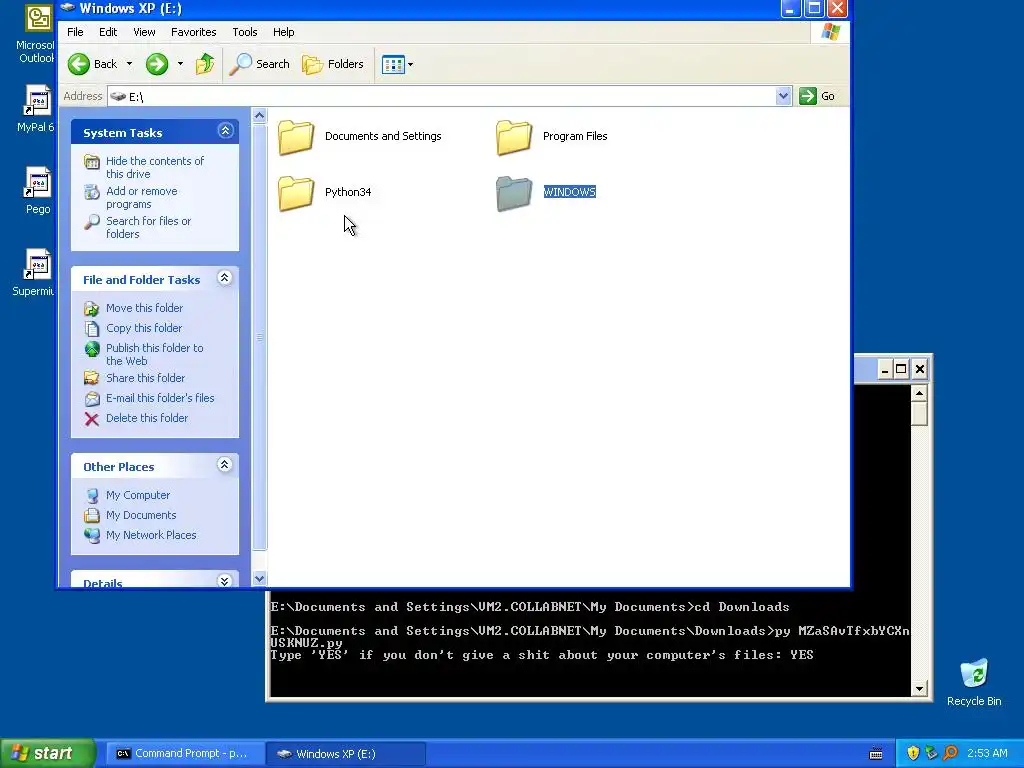Click Command Prompt scroll down arrow
The width and height of the screenshot is (1024, 768).
pyautogui.click(x=920, y=688)
